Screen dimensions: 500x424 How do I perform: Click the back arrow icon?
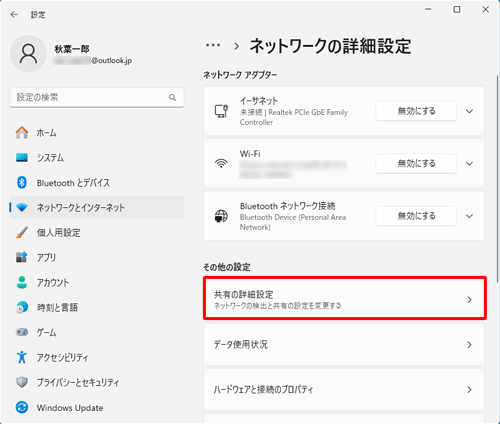tap(14, 14)
